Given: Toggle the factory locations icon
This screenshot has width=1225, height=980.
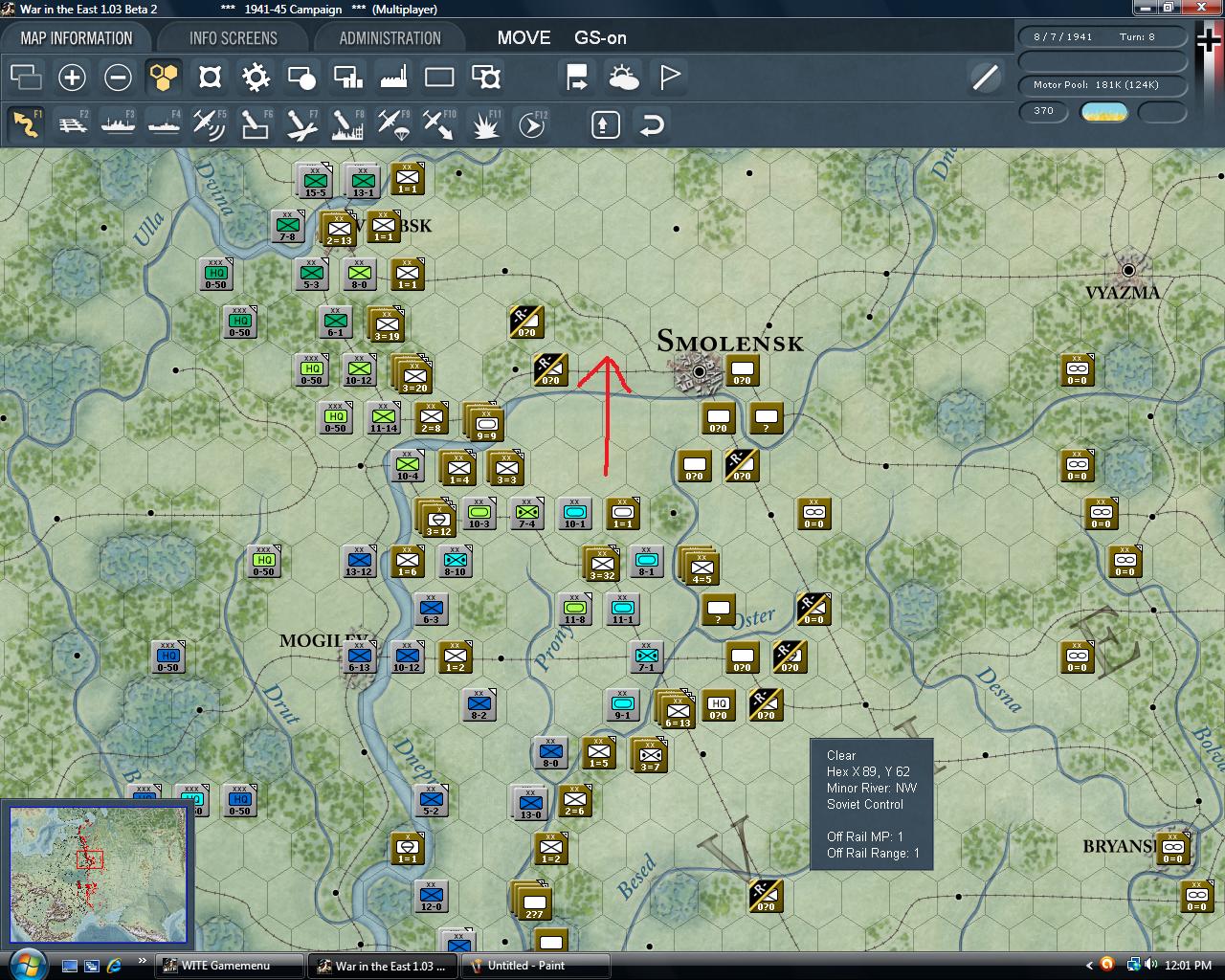Looking at the screenshot, I should [x=393, y=78].
